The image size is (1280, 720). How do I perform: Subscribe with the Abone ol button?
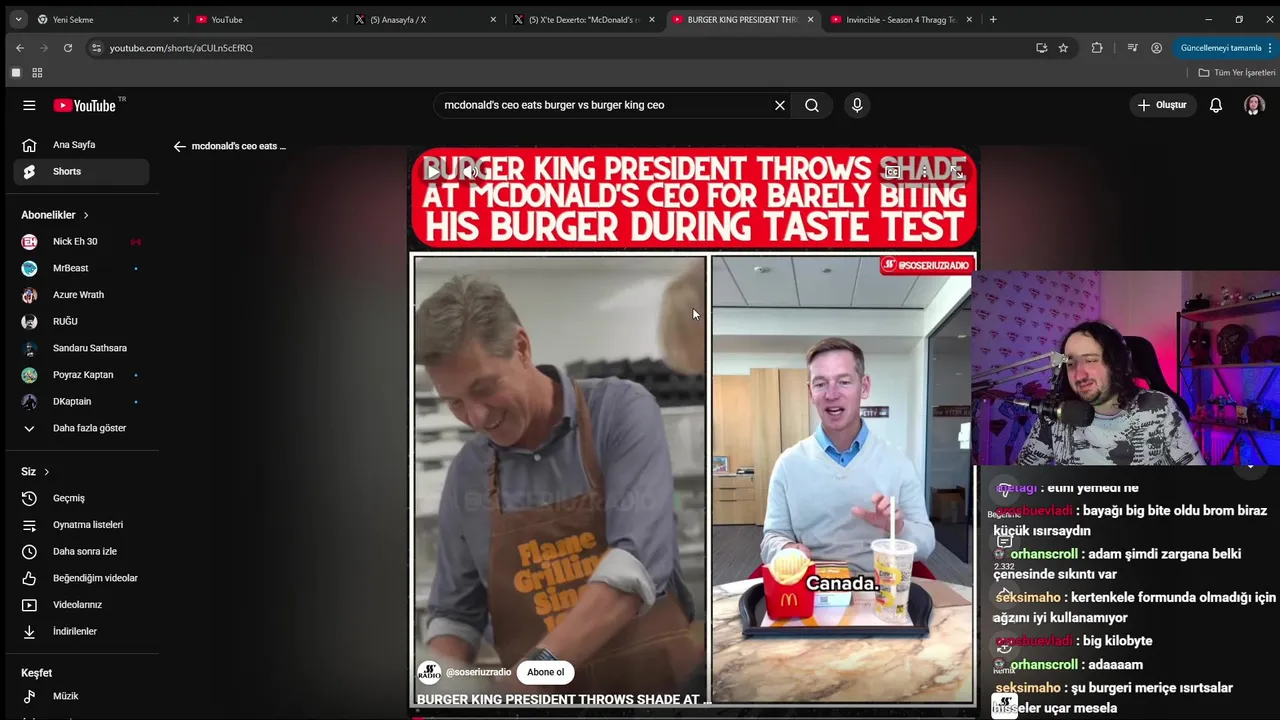pos(545,672)
